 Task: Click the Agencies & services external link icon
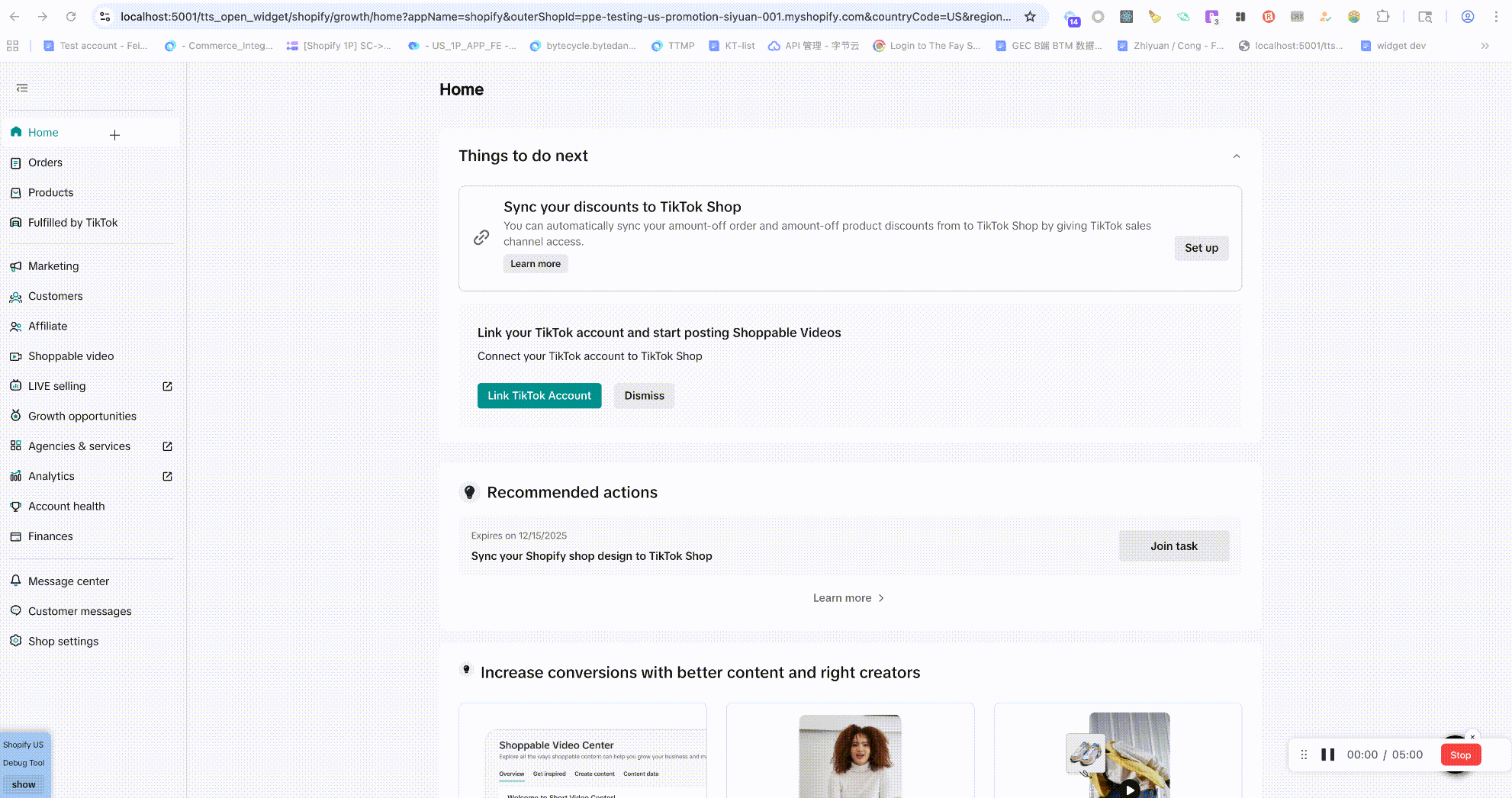(167, 446)
